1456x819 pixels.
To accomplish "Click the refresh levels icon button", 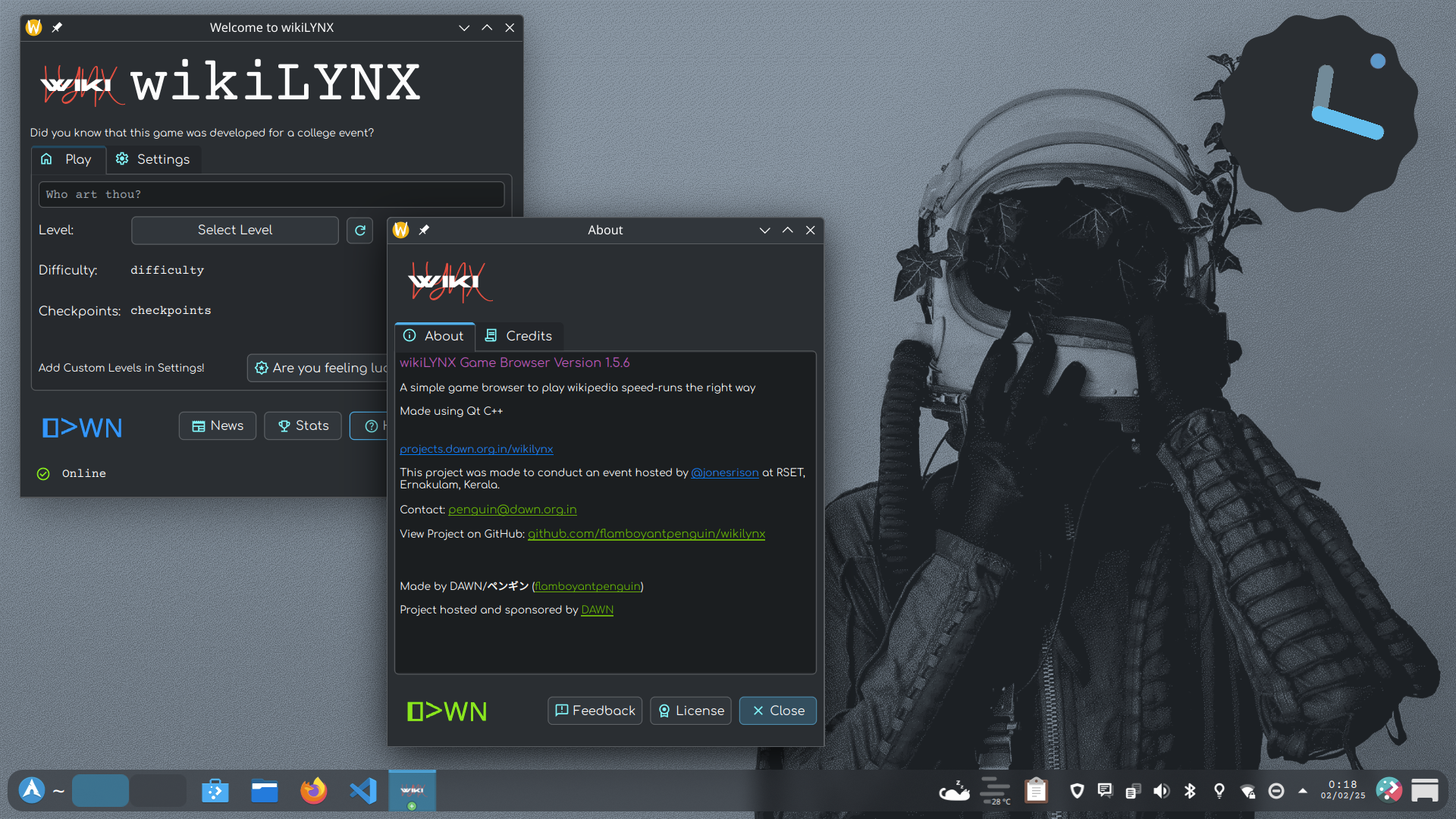I will [x=360, y=231].
